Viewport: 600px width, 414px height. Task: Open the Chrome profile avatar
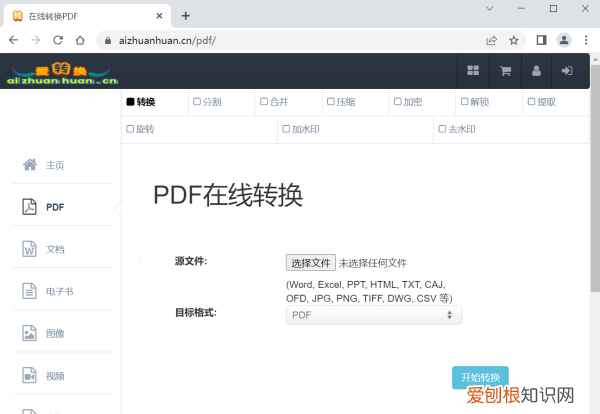pos(564,40)
